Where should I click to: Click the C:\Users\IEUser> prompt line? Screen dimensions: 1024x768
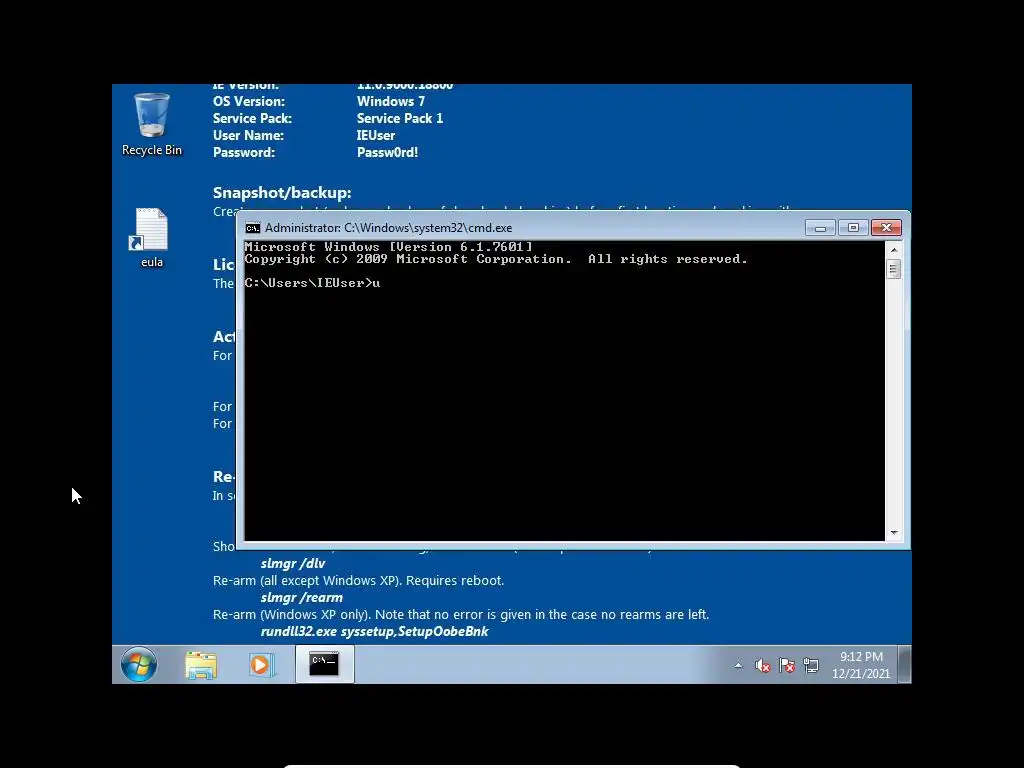tap(312, 283)
